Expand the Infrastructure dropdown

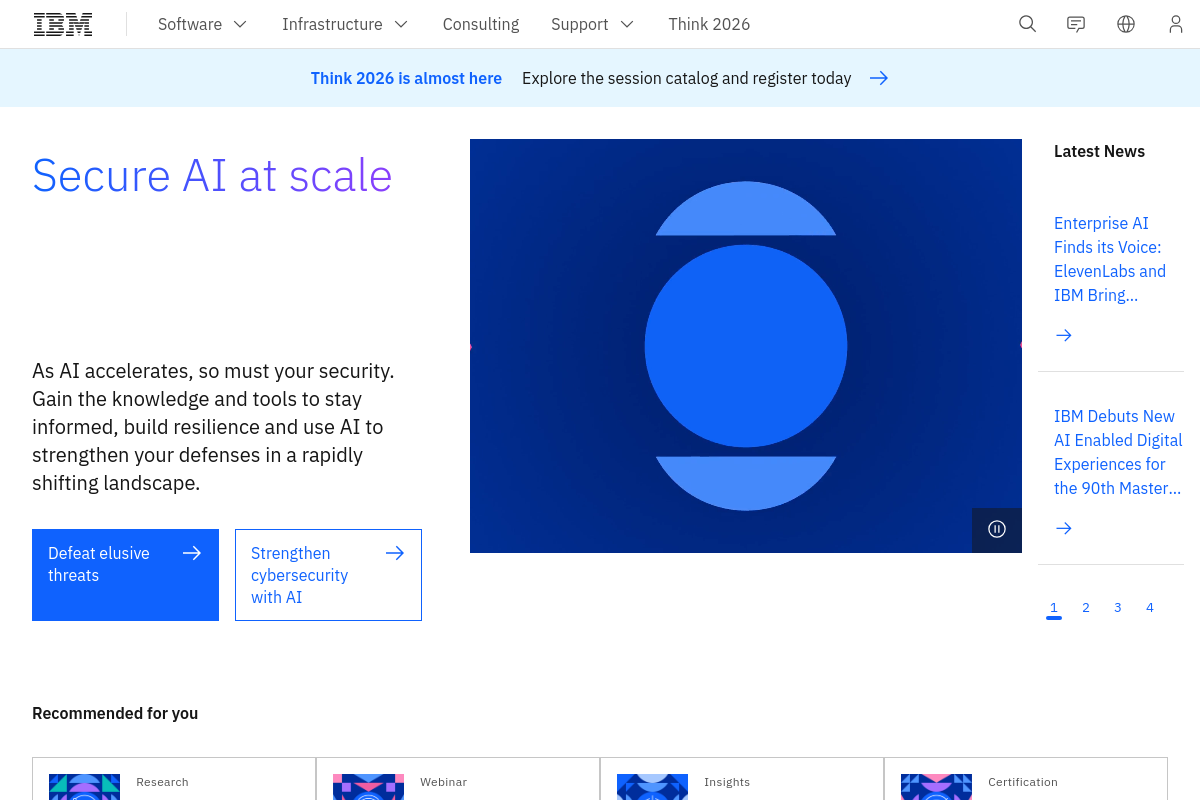[345, 24]
